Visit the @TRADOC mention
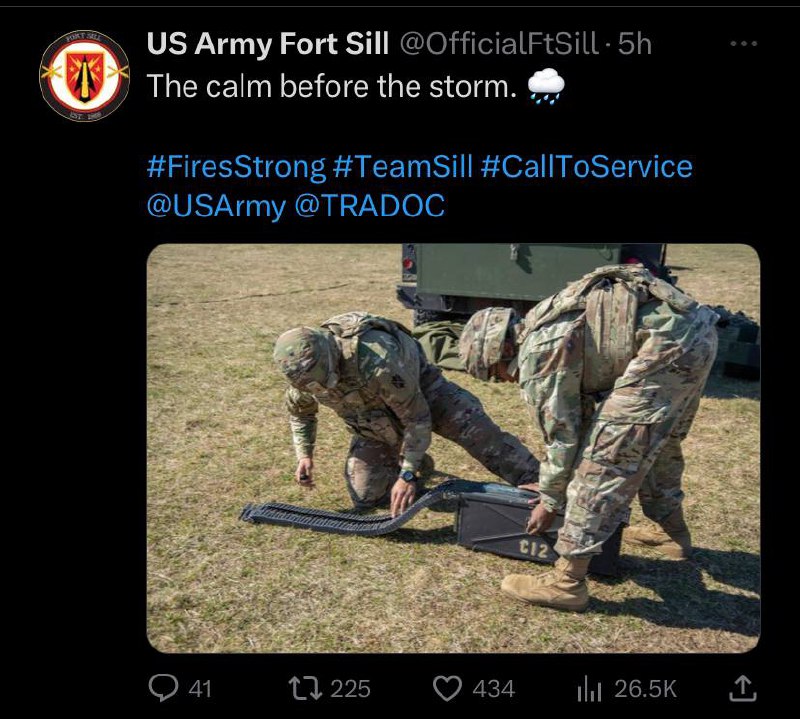 pyautogui.click(x=369, y=206)
